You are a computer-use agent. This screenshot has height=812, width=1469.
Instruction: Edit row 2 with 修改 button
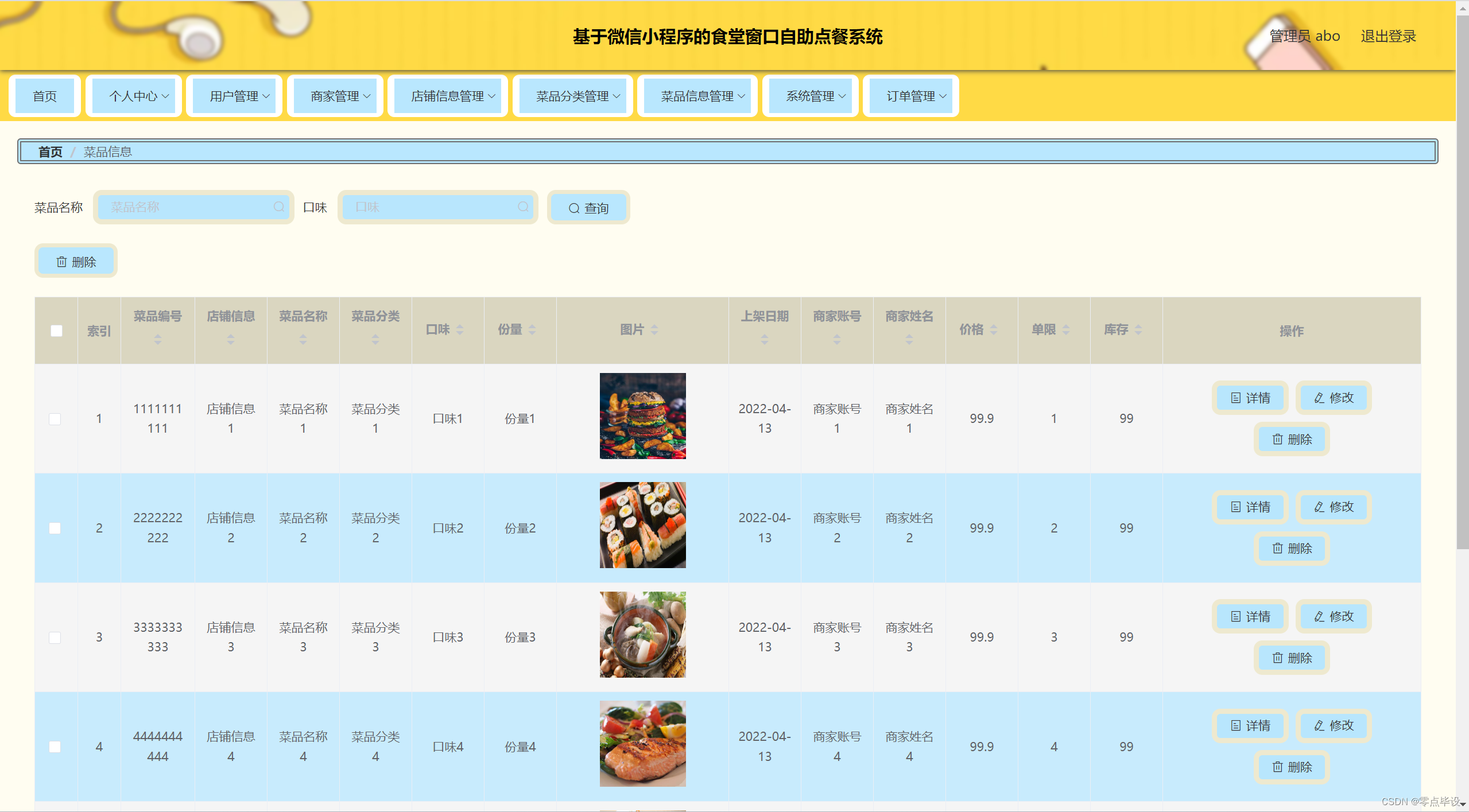tap(1334, 507)
